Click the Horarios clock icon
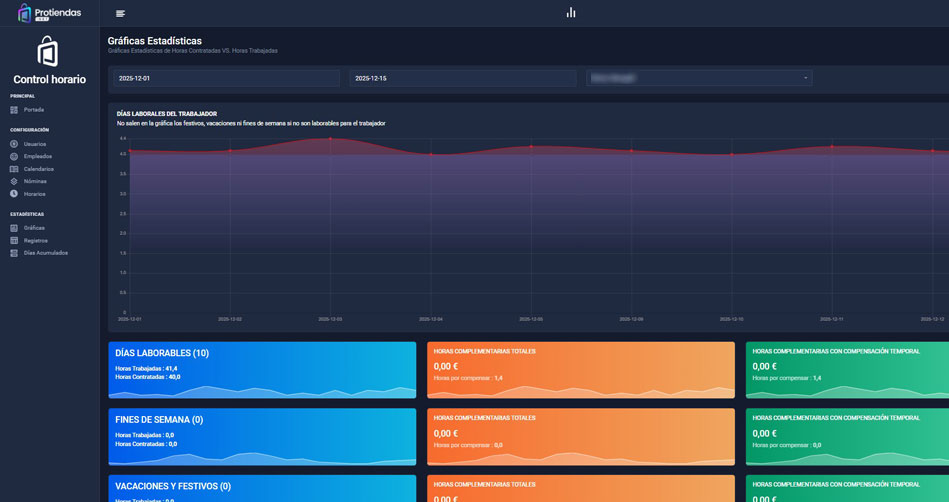 tap(14, 194)
